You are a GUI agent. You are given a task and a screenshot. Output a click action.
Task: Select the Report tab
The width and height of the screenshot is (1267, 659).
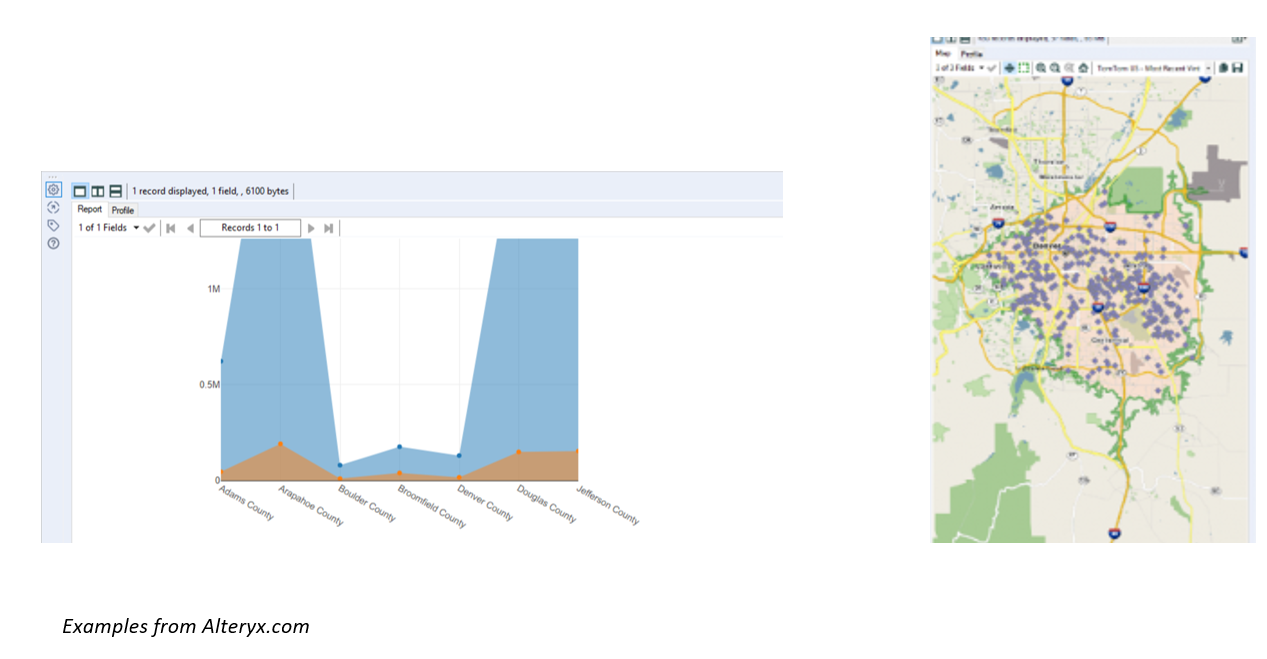click(x=90, y=210)
